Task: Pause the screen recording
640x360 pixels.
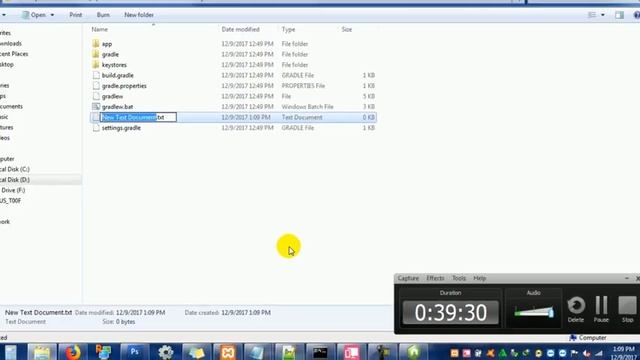Action: point(601,309)
